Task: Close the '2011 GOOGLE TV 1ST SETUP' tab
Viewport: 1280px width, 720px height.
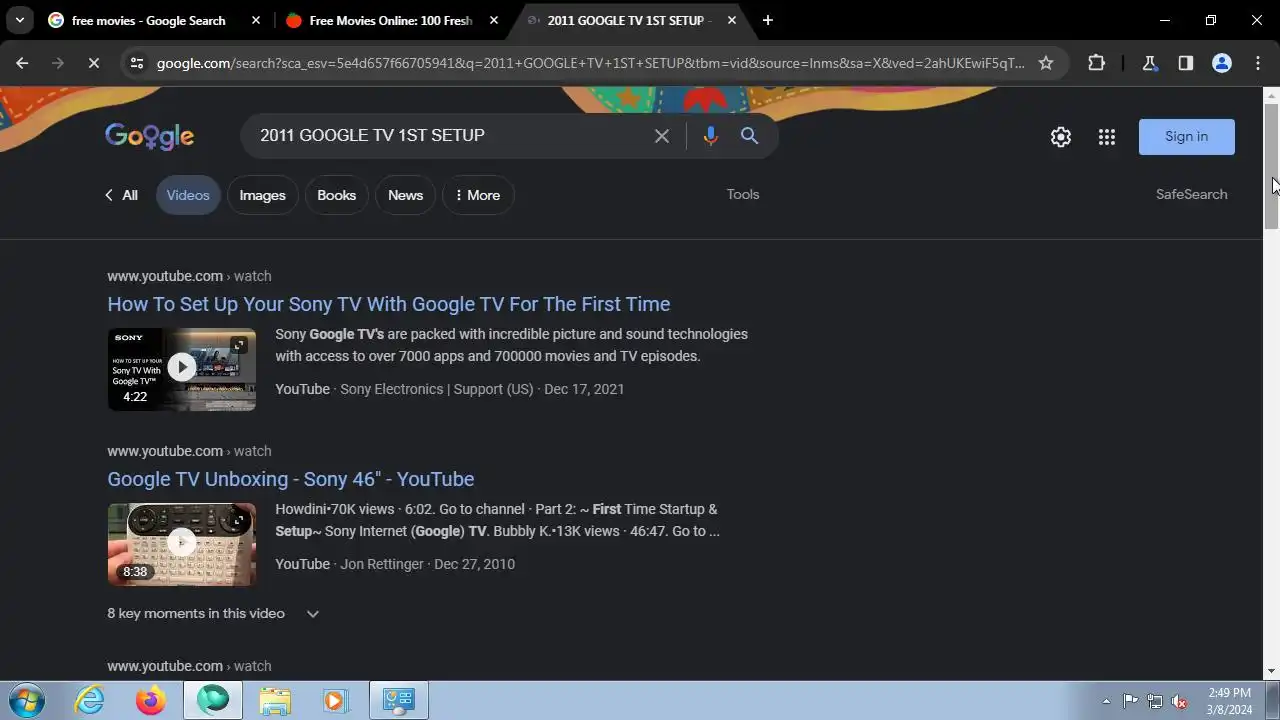Action: point(732,20)
